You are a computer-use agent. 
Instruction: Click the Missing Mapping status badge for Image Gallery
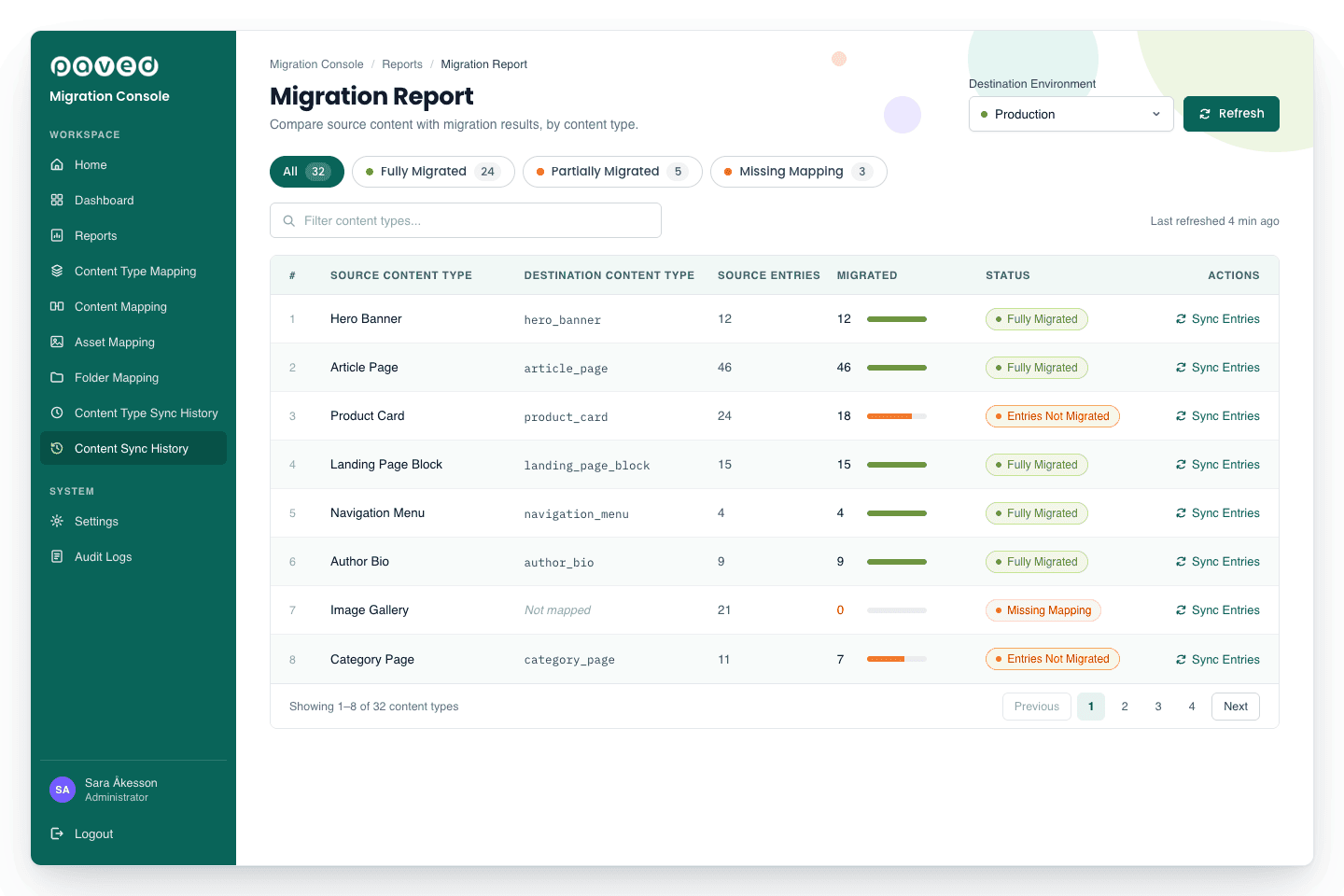[x=1043, y=610]
